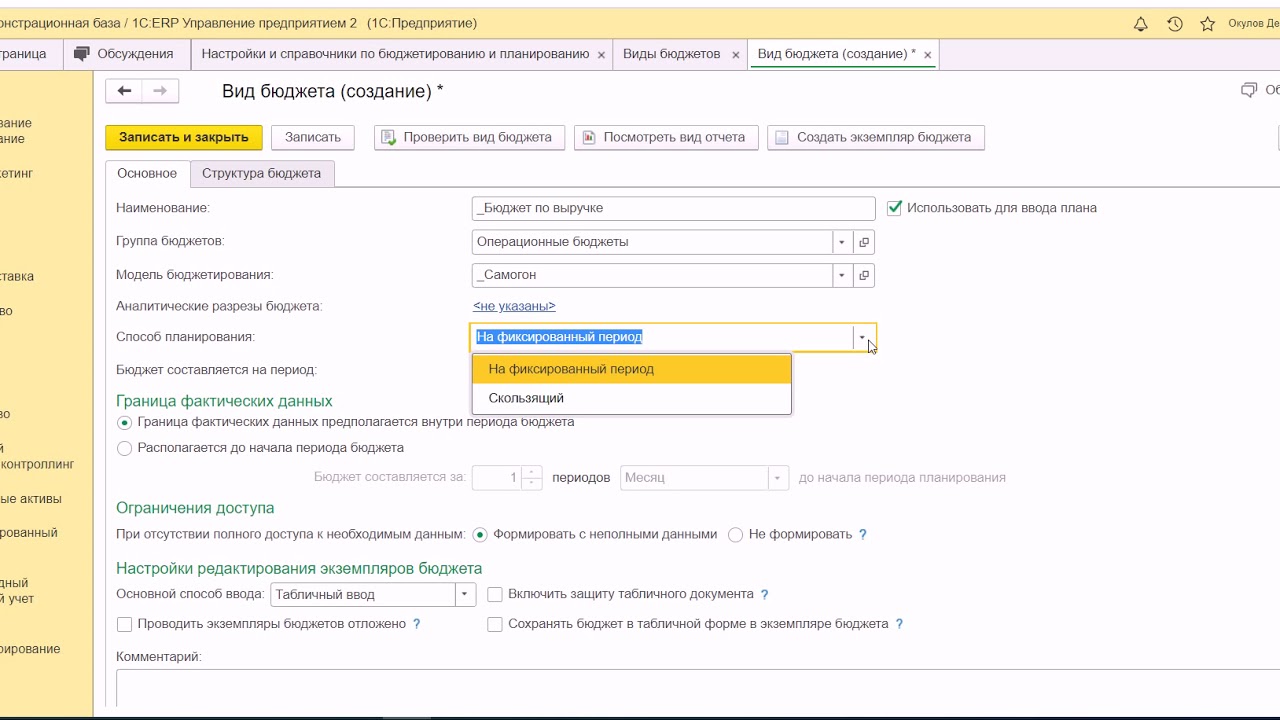Open the Группа бюджетов record via open icon
This screenshot has width=1280, height=720.
click(864, 242)
